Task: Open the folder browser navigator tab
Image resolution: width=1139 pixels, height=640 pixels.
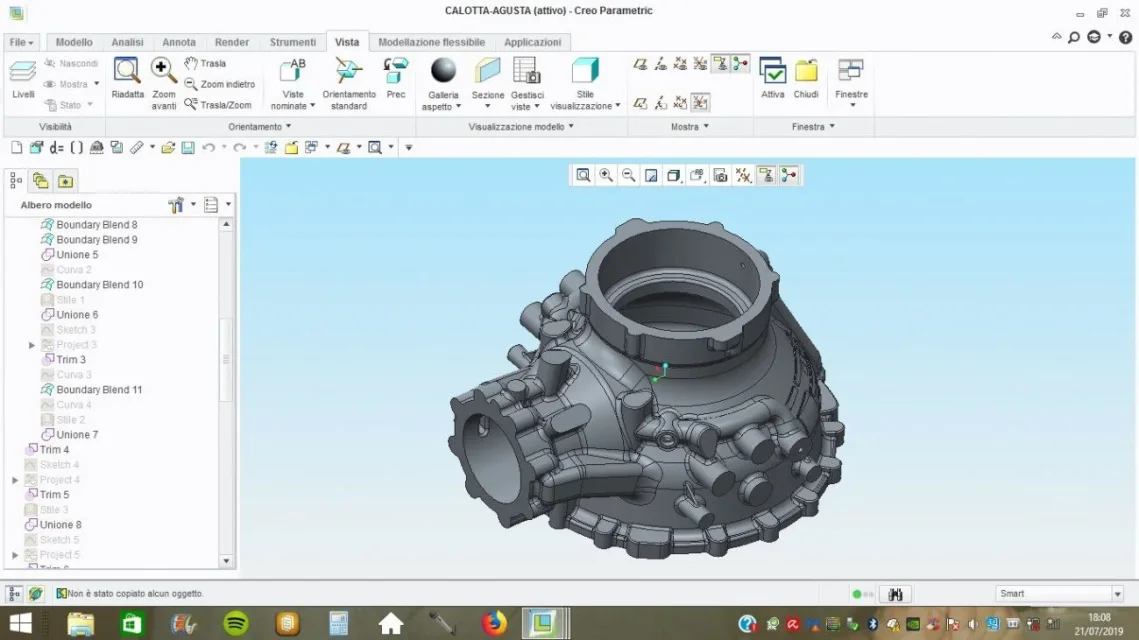Action: pos(41,180)
